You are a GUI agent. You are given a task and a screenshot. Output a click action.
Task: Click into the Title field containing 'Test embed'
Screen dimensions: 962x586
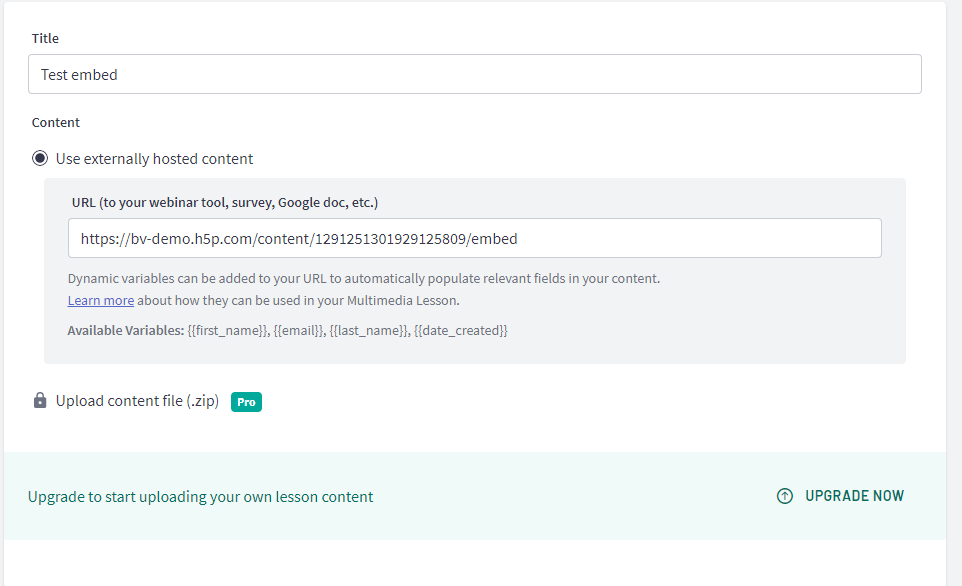pyautogui.click(x=474, y=74)
